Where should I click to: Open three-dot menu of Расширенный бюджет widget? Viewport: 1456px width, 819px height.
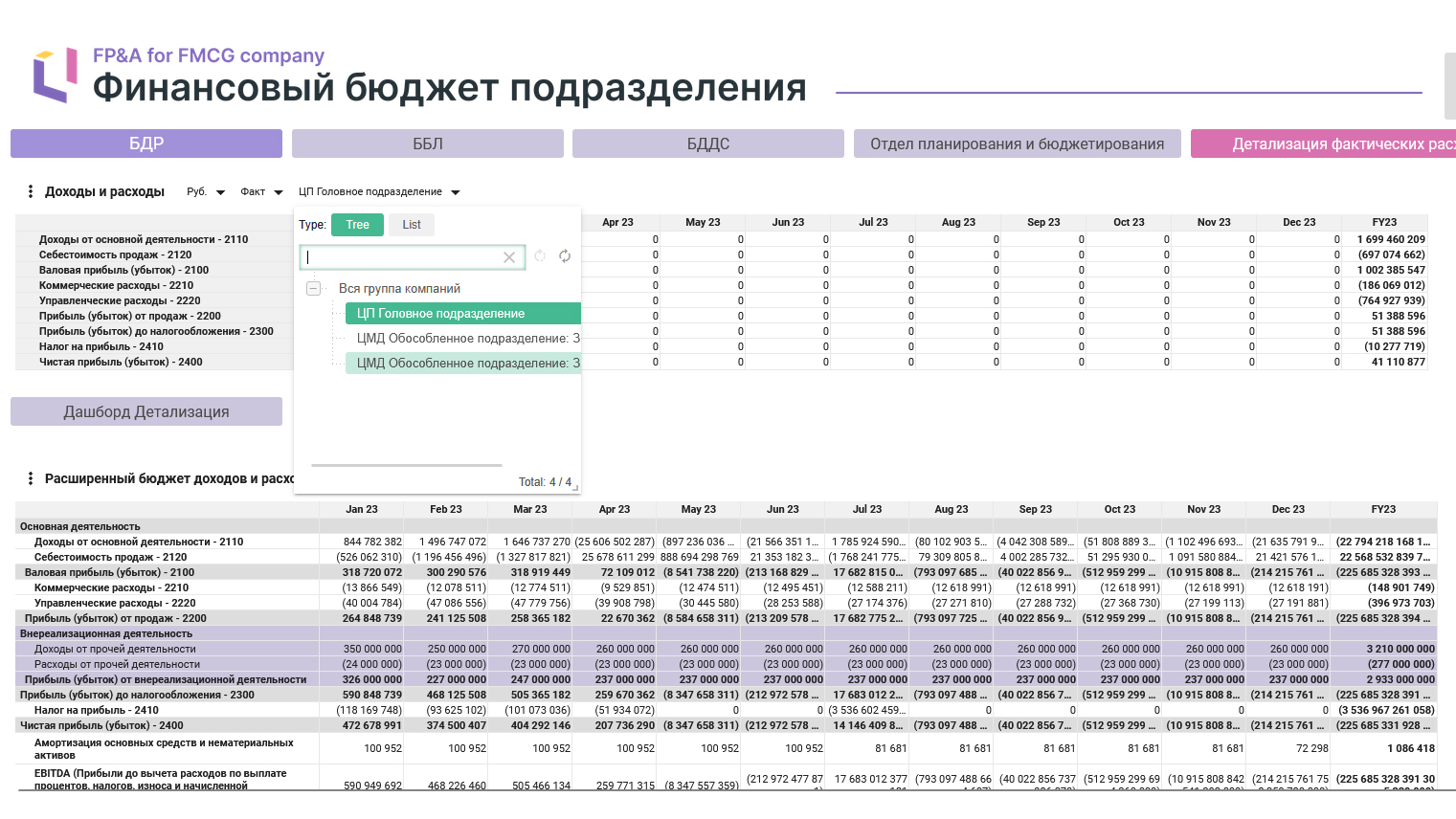pos(31,478)
